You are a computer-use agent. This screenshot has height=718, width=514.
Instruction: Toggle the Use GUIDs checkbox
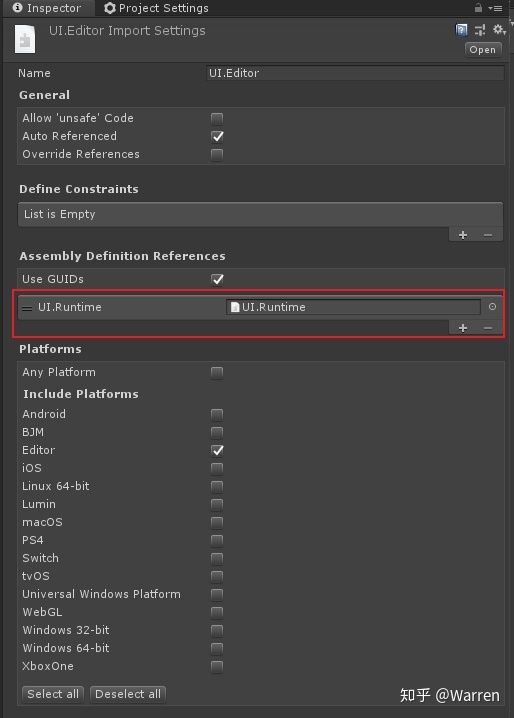[217, 279]
